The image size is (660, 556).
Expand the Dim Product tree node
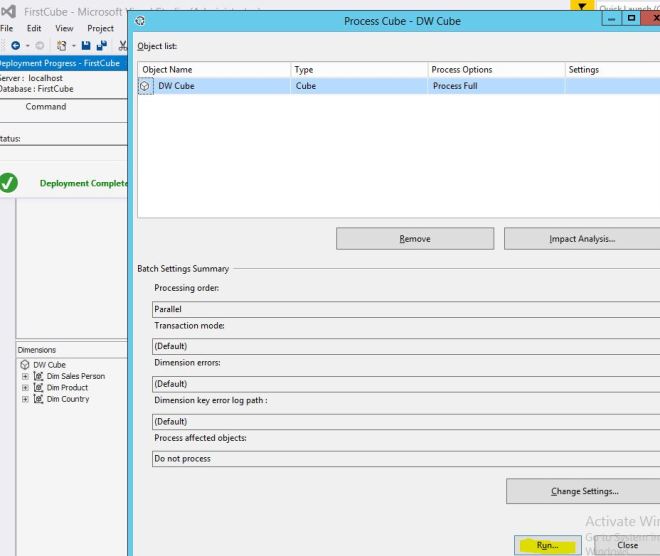pos(24,388)
